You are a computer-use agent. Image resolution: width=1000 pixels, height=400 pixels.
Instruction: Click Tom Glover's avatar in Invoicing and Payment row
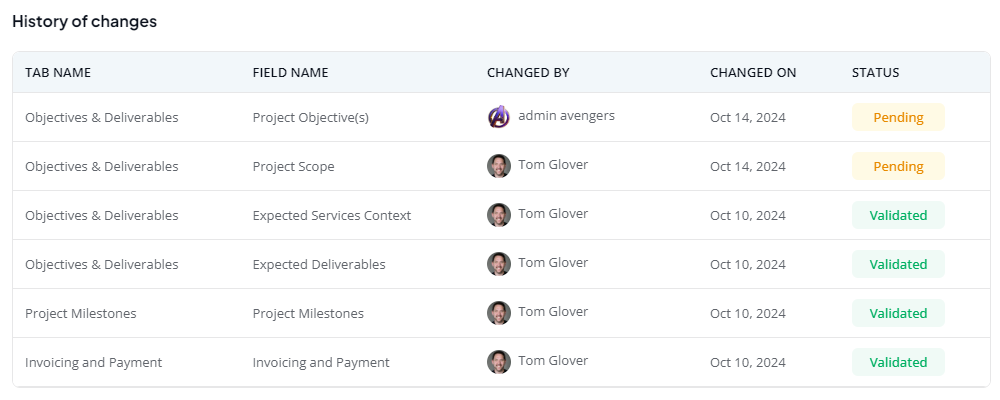[x=499, y=362]
